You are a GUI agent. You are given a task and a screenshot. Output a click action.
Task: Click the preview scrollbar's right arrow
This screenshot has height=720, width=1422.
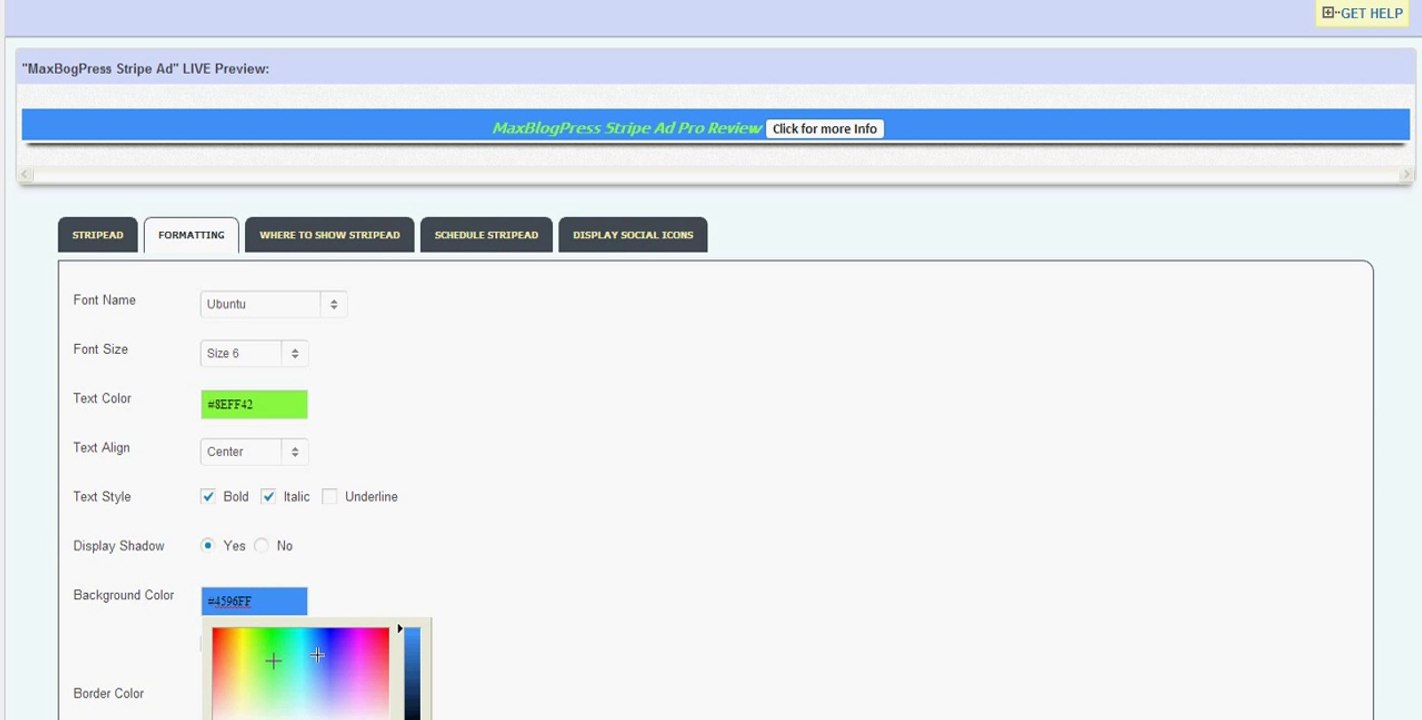coord(1406,175)
